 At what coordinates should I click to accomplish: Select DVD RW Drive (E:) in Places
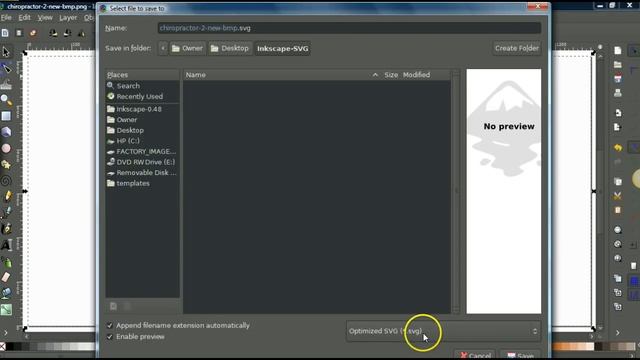point(142,162)
